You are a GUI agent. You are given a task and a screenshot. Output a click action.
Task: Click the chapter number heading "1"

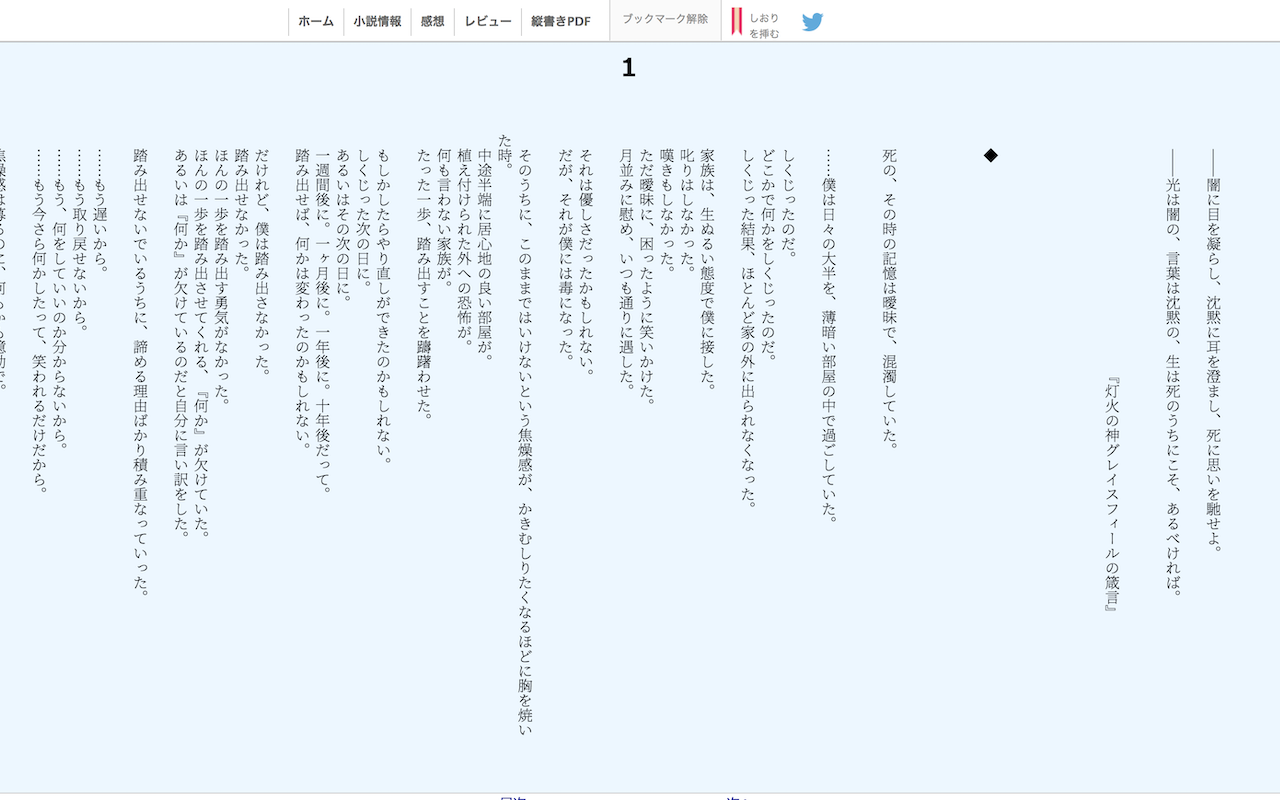(x=628, y=68)
